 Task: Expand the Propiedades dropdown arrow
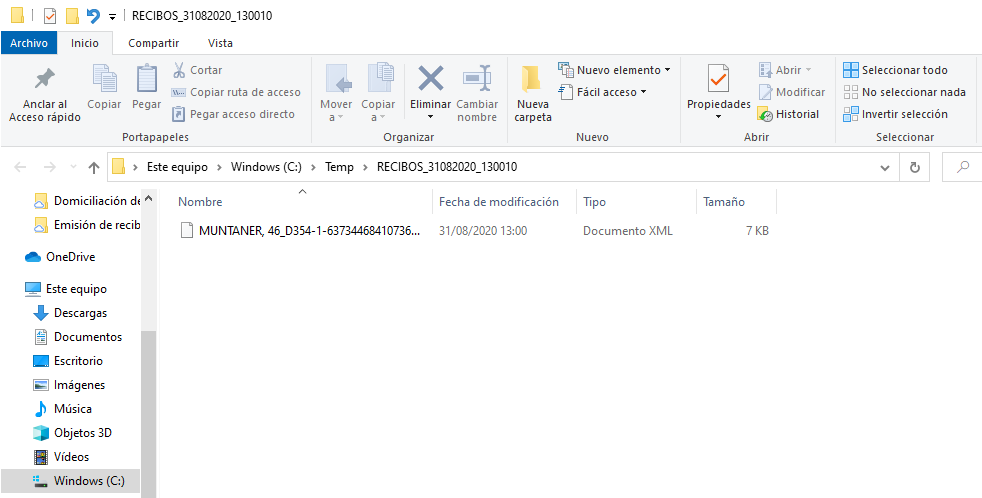[x=718, y=117]
